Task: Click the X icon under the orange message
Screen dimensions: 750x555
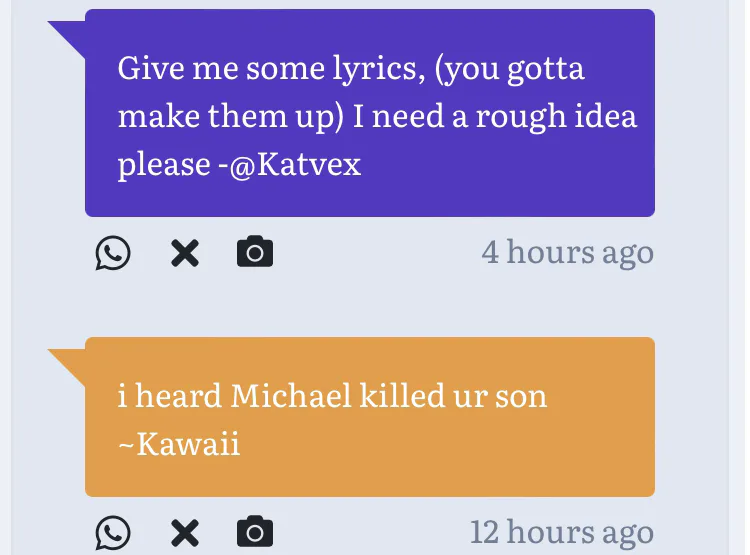Action: [x=185, y=532]
